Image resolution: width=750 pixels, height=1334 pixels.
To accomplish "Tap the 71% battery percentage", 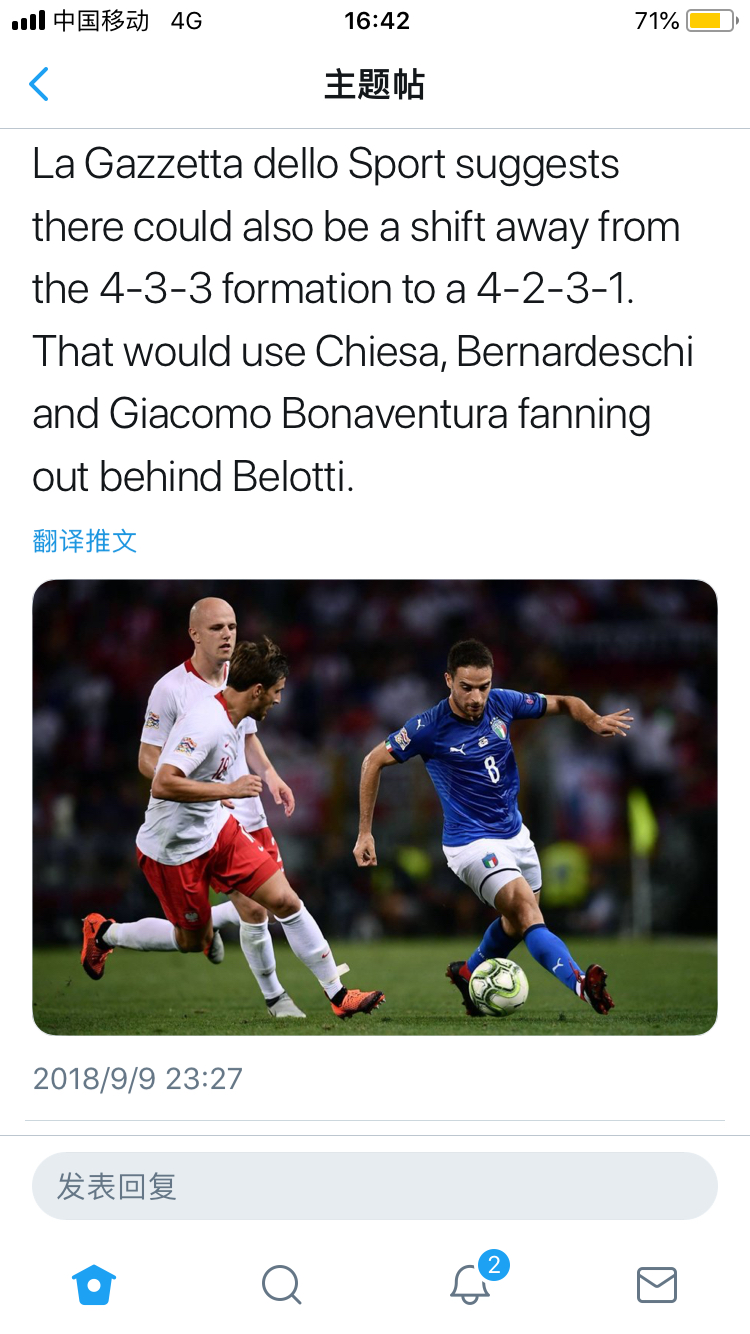I will click(657, 21).
